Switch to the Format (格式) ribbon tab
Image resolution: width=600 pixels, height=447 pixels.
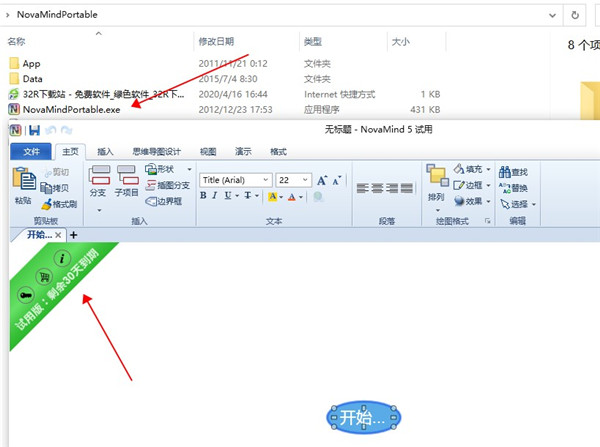279,152
